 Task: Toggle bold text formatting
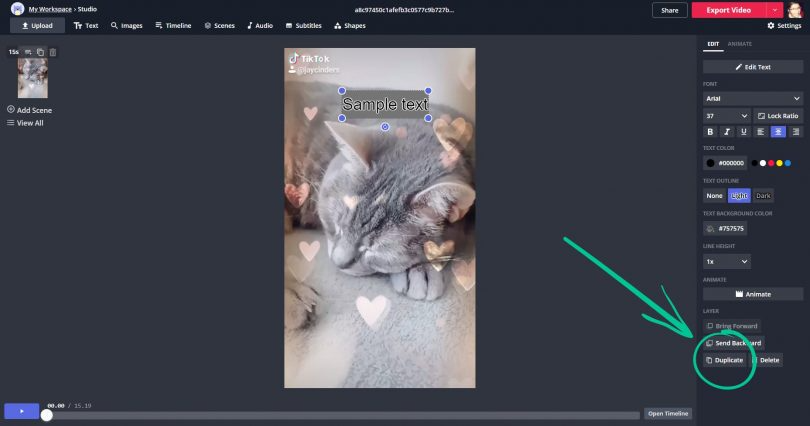pos(711,131)
